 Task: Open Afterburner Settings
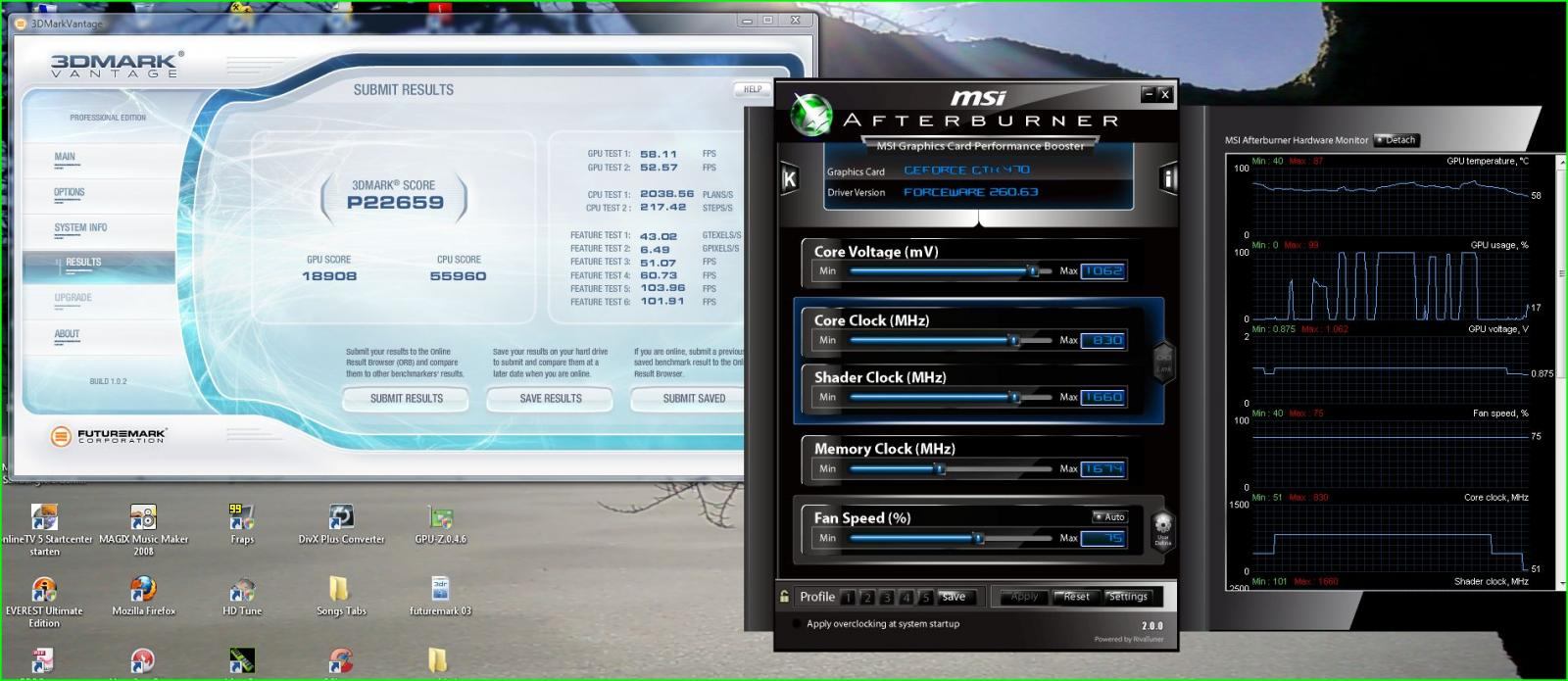click(1128, 597)
